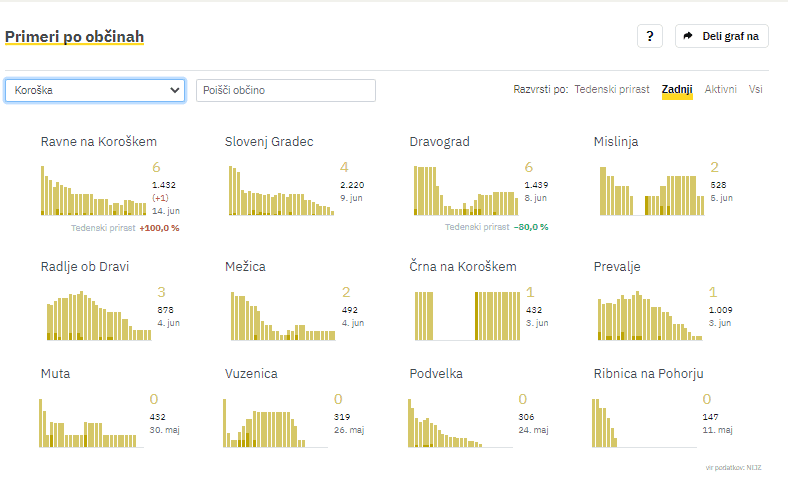Click the 'Deli graf na' share button

point(730,36)
